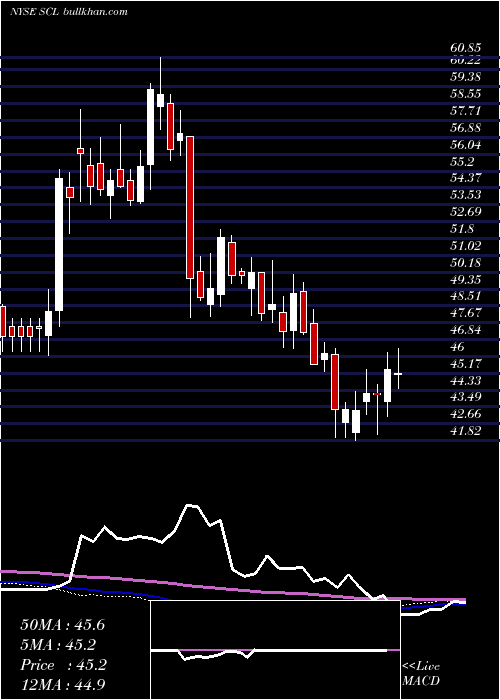Select the 59.38 price axis label
This screenshot has width=500, height=700.
pos(465,77)
